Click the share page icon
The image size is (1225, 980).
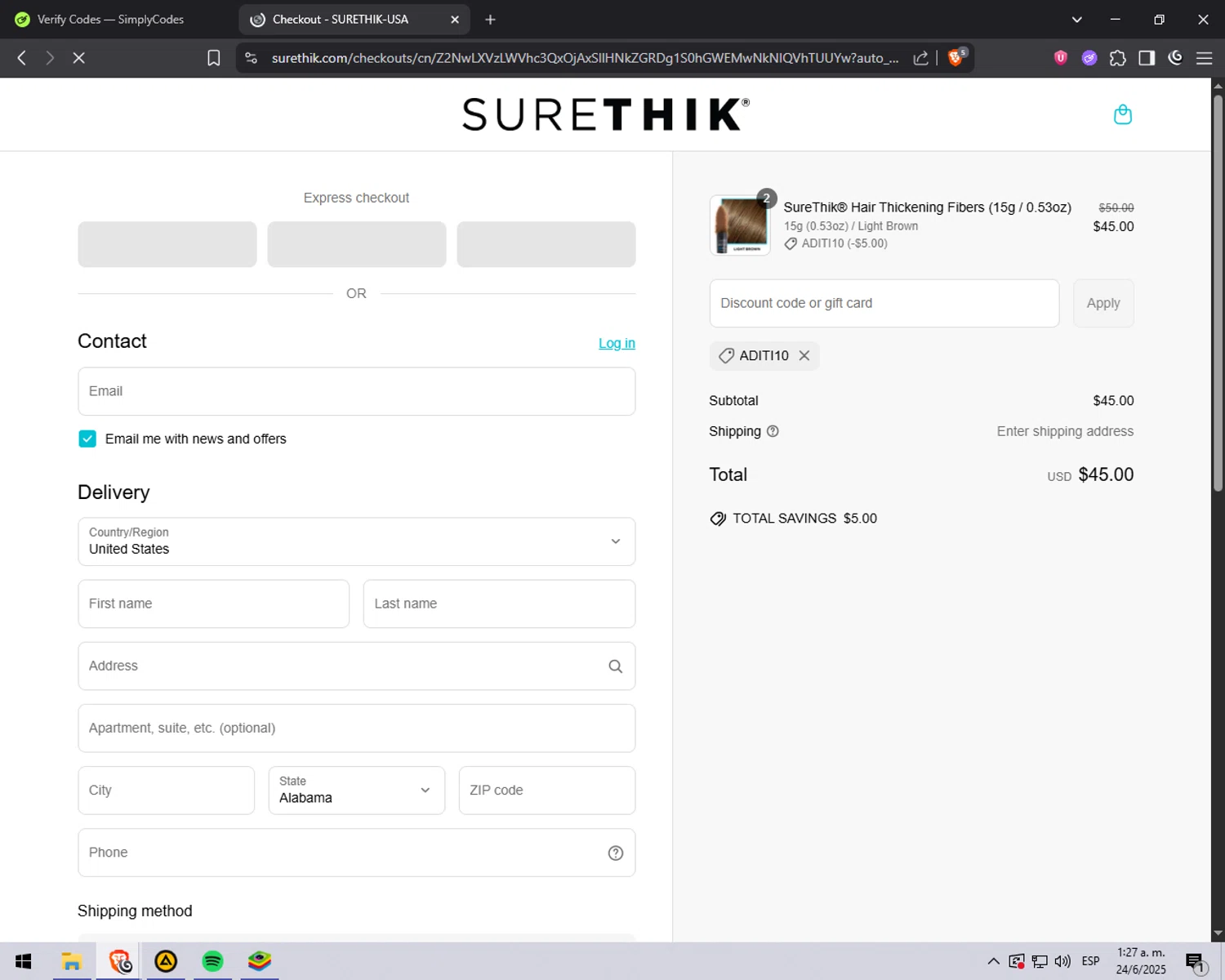coord(920,58)
